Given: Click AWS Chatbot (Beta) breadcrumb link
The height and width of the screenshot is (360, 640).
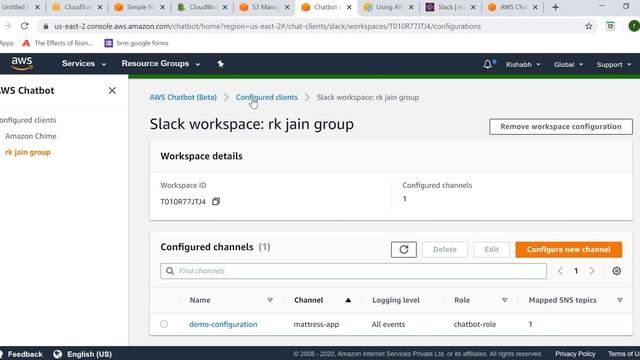Looking at the screenshot, I should 183,97.
